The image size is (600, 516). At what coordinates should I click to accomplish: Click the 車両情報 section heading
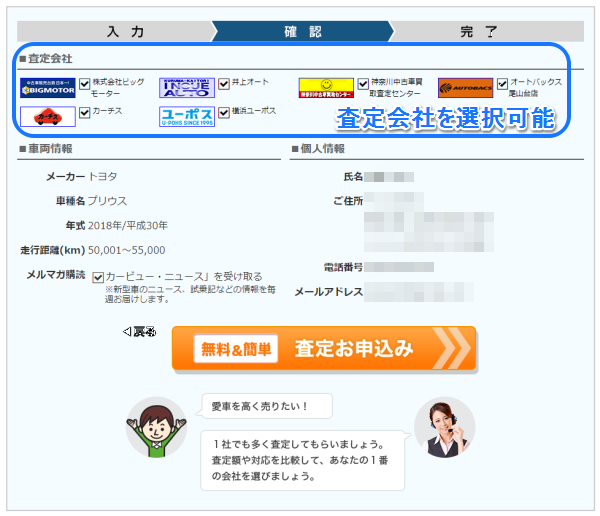pos(46,149)
